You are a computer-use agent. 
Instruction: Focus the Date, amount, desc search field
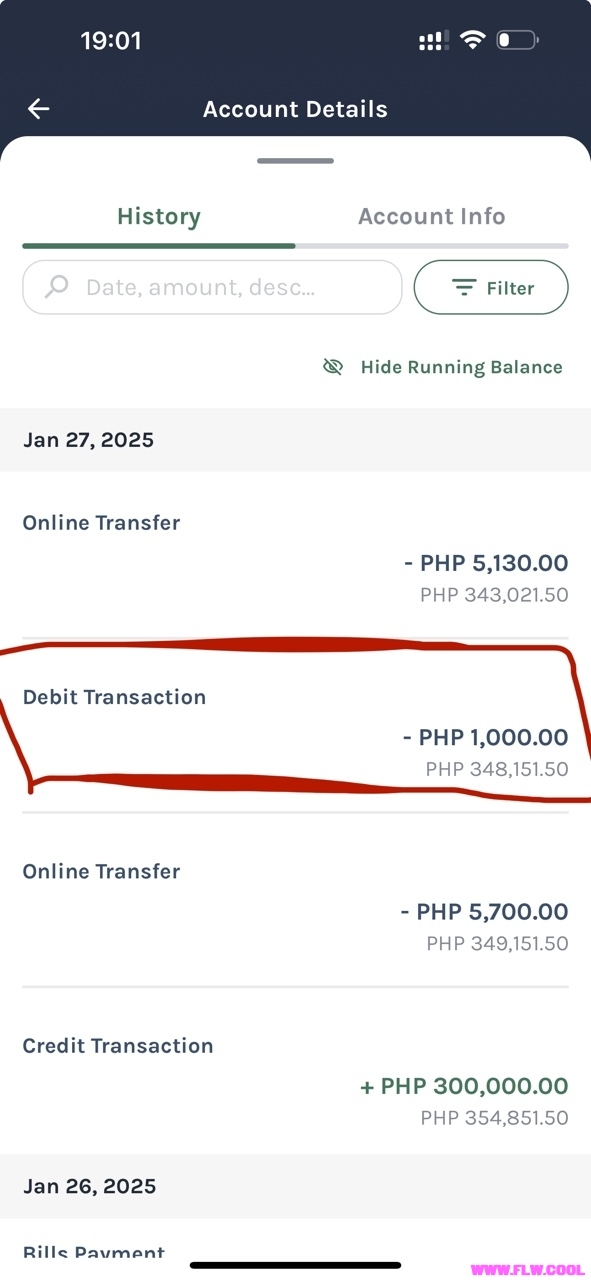pyautogui.click(x=212, y=287)
